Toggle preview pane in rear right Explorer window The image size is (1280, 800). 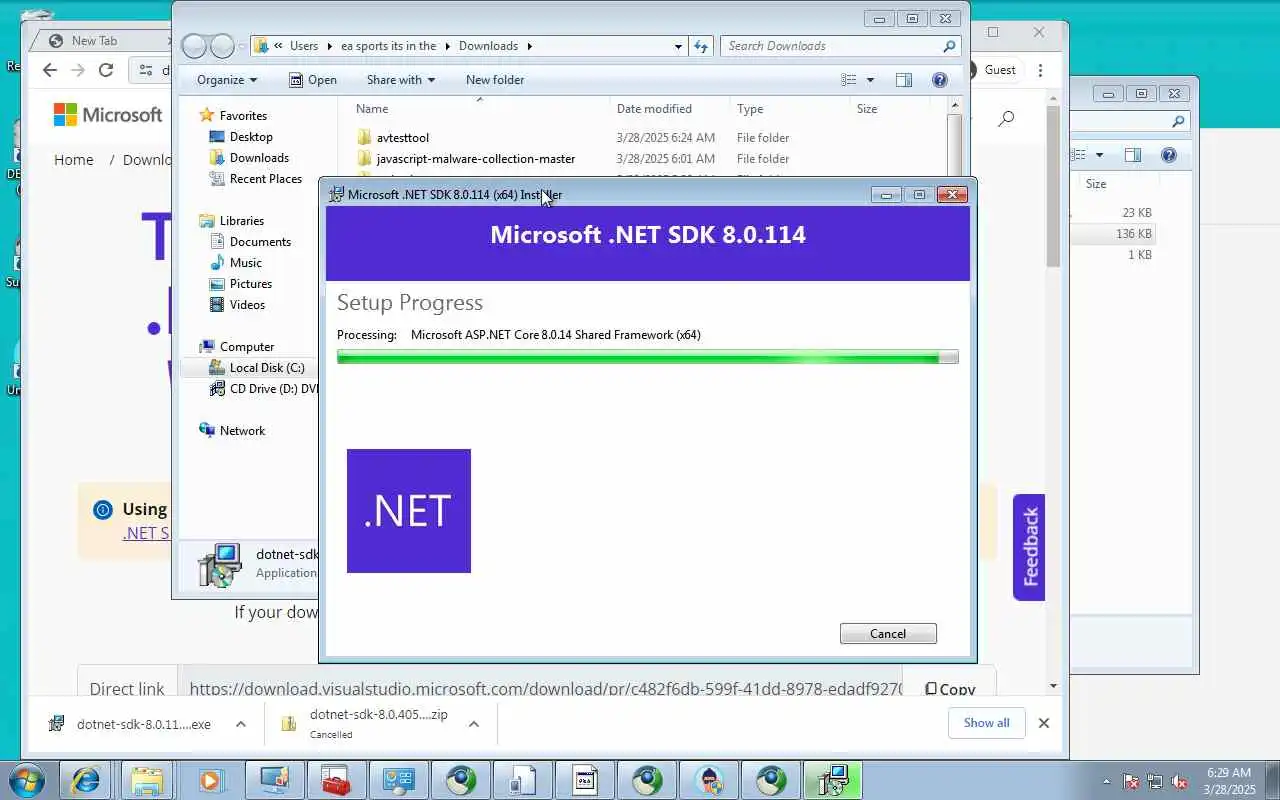(x=1133, y=155)
